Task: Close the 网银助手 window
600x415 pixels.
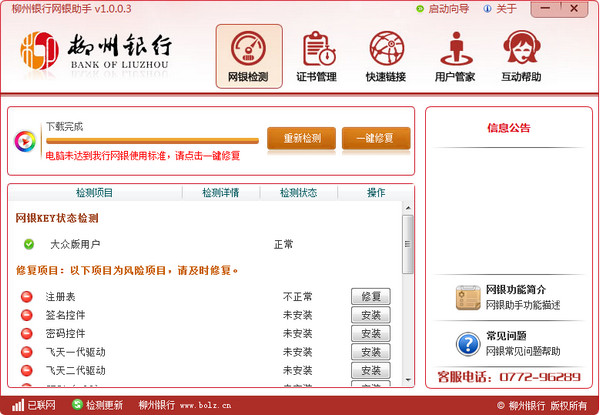Action: click(x=574, y=8)
